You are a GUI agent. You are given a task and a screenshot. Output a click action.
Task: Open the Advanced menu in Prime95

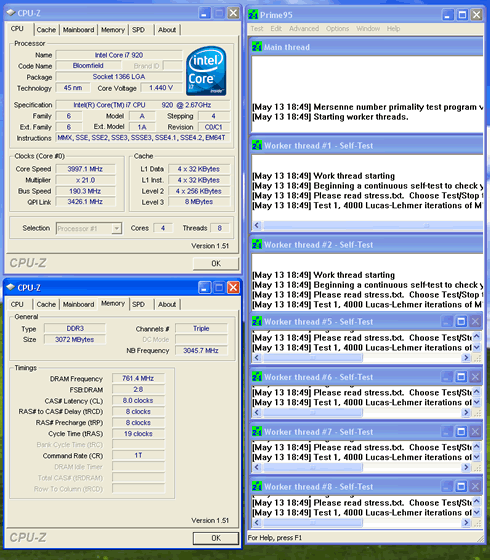click(304, 29)
